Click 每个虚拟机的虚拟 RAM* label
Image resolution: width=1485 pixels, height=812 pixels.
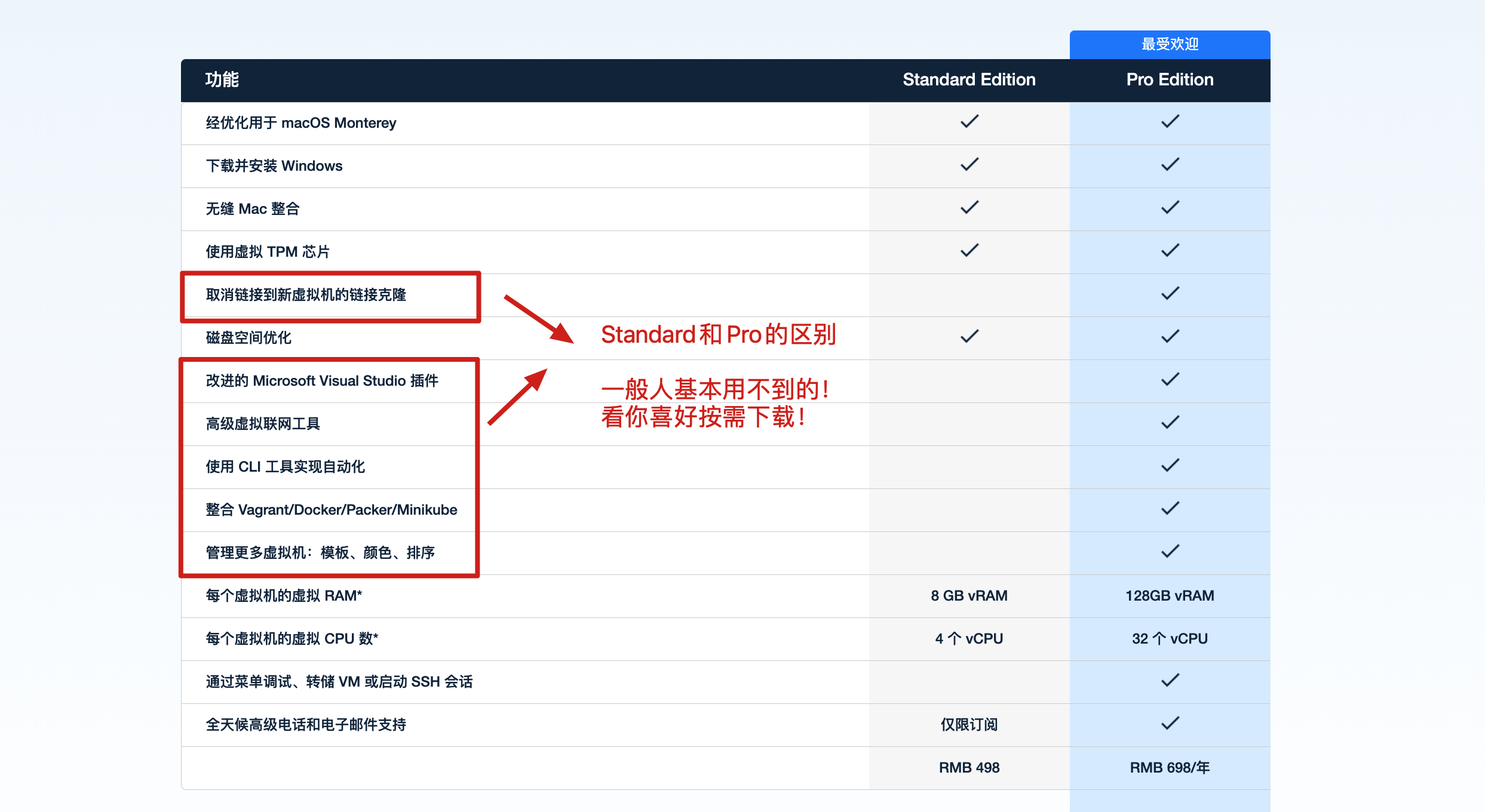point(284,596)
